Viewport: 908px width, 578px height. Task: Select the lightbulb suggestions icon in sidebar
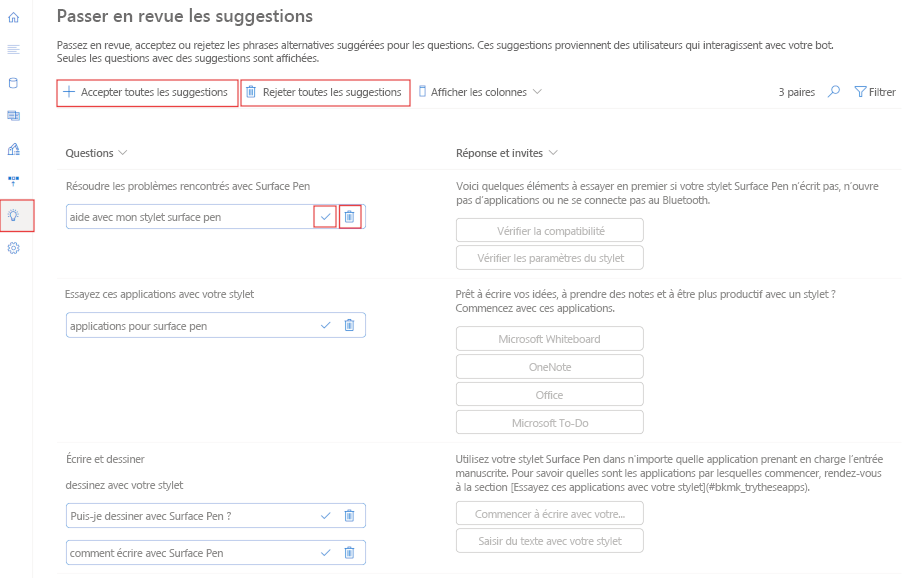[13, 216]
